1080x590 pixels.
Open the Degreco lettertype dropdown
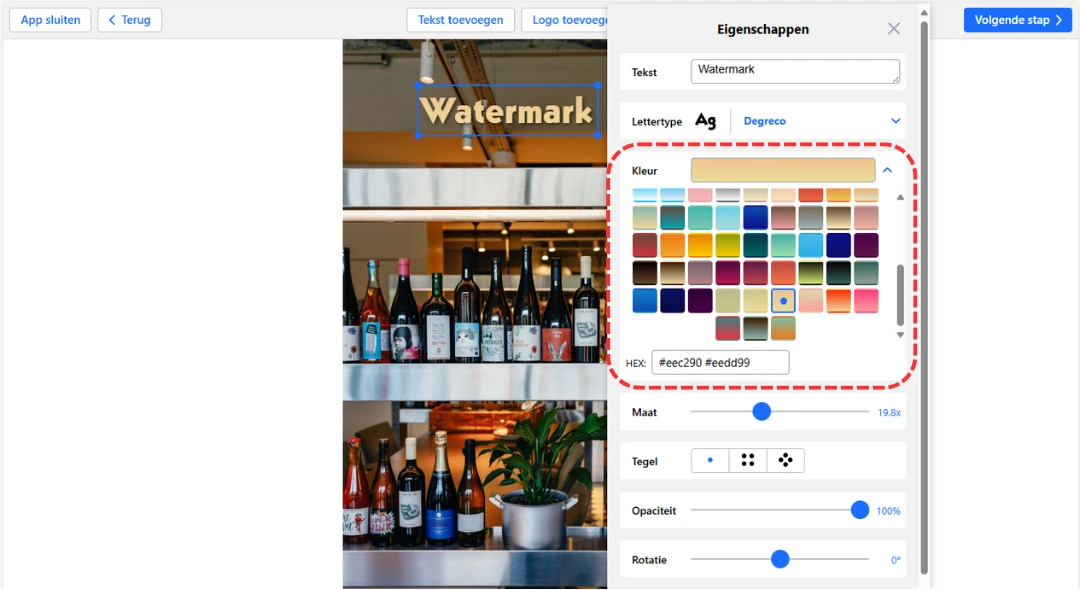(x=764, y=120)
